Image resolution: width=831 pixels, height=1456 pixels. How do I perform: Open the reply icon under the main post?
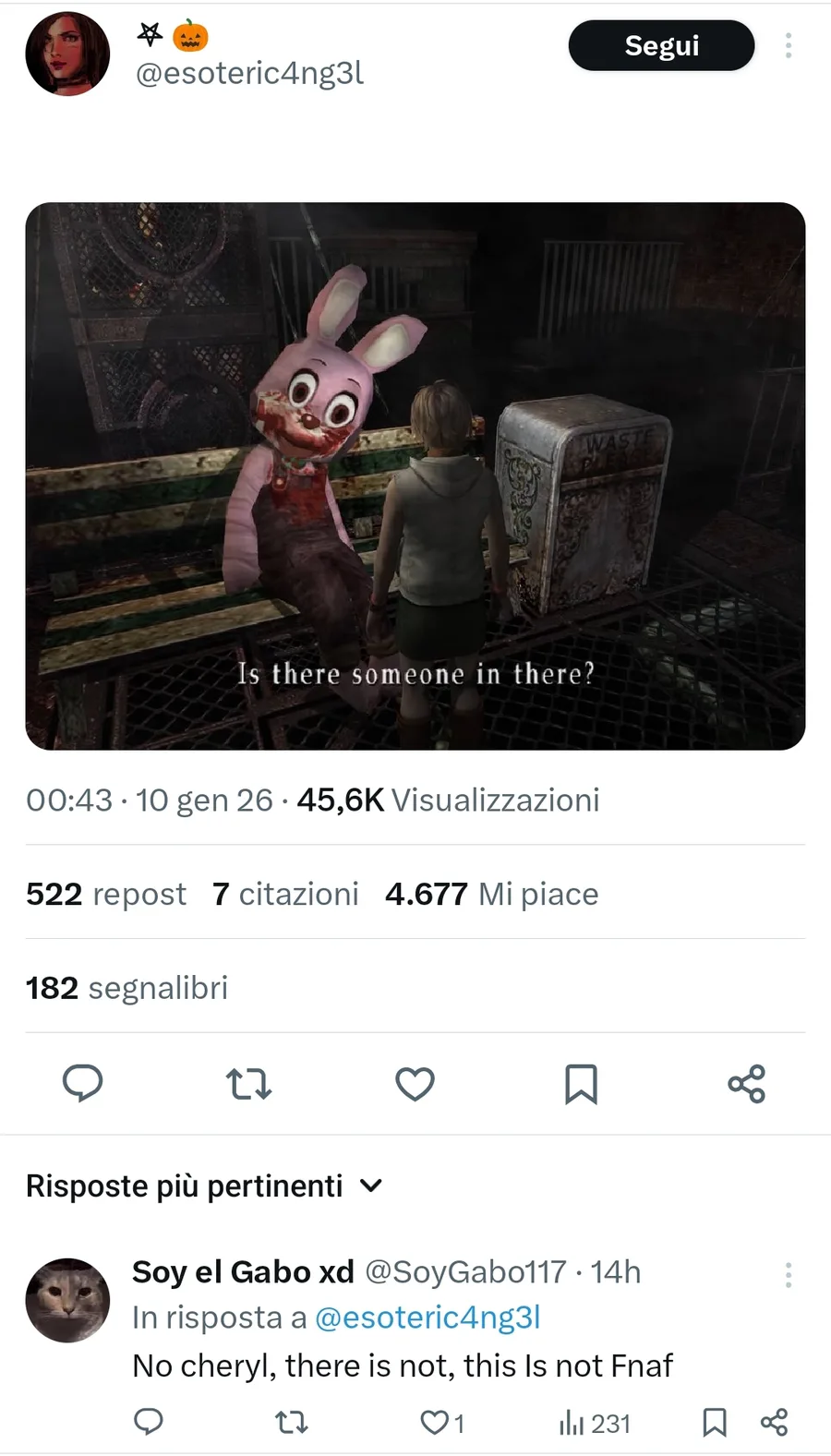(82, 1083)
